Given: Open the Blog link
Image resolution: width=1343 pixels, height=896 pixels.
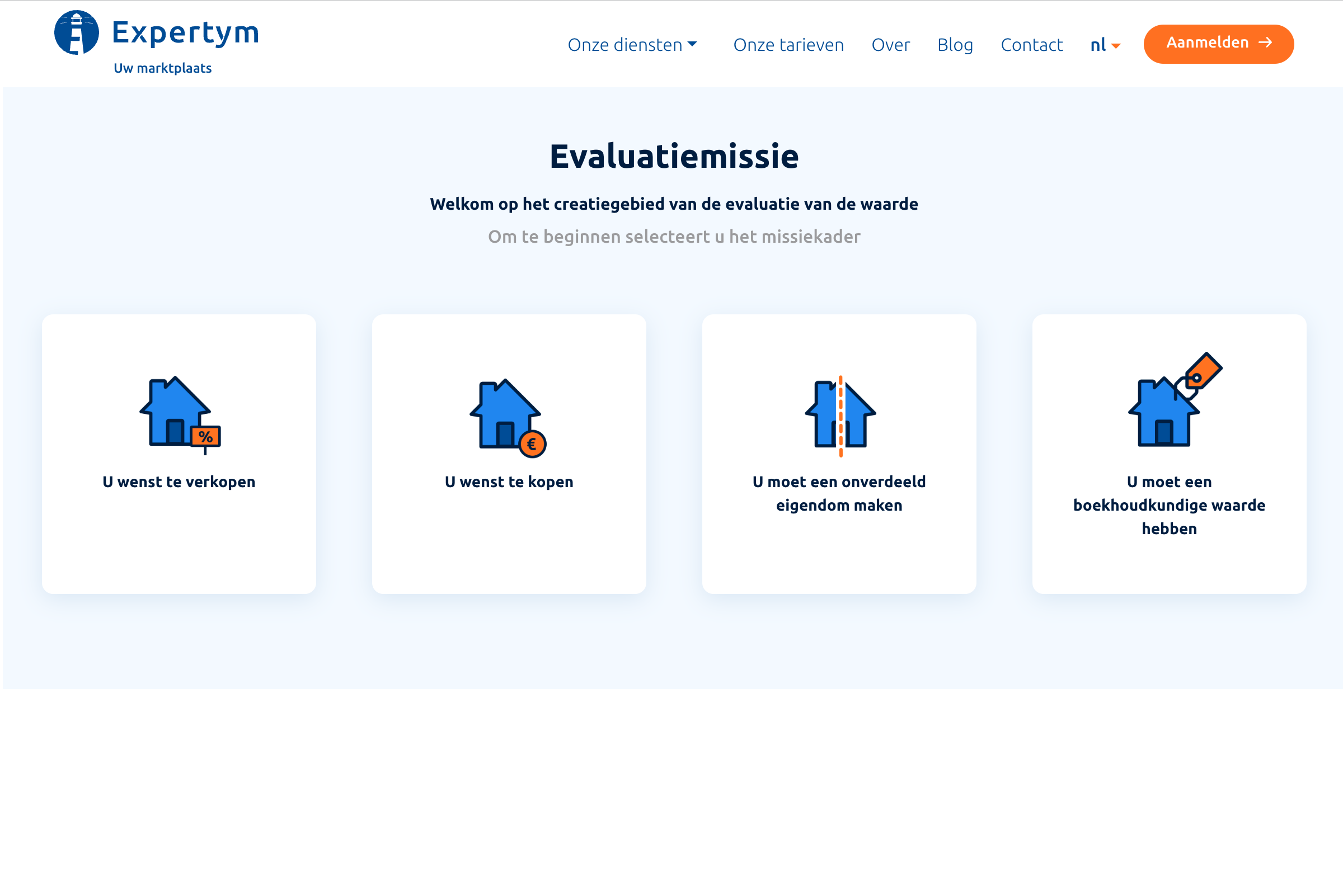Looking at the screenshot, I should point(955,45).
